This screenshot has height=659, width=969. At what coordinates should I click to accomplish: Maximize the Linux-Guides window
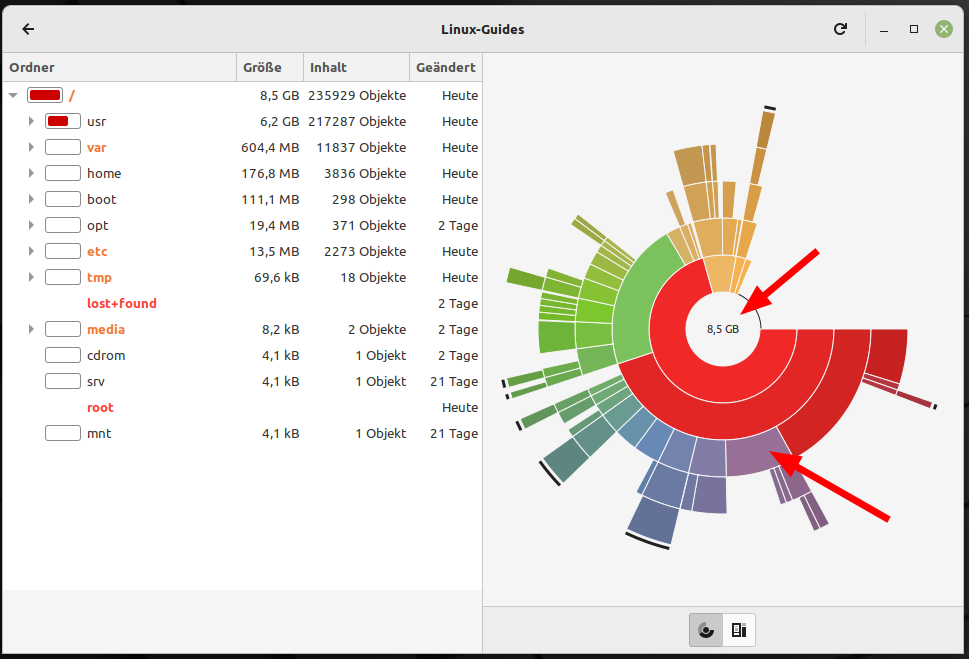(913, 29)
